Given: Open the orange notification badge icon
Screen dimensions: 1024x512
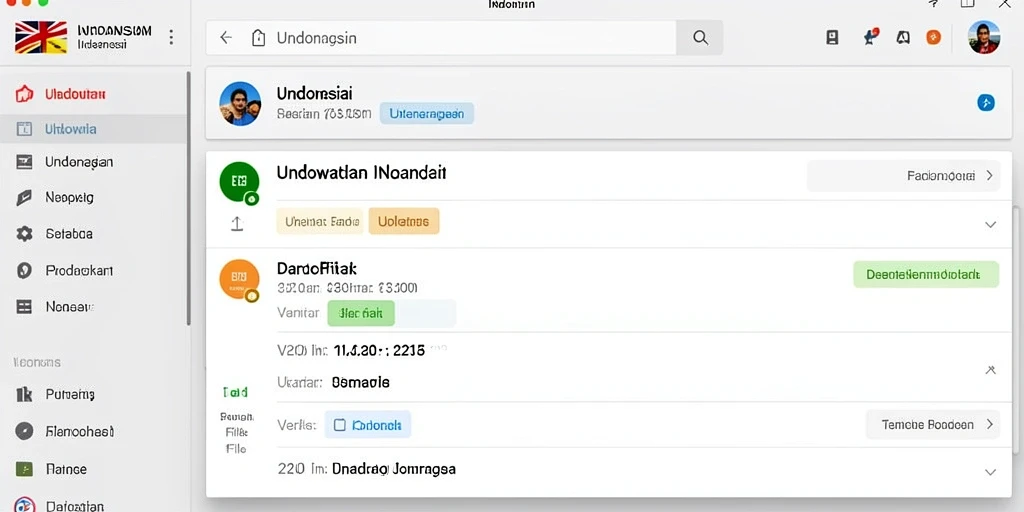Looking at the screenshot, I should 933,38.
